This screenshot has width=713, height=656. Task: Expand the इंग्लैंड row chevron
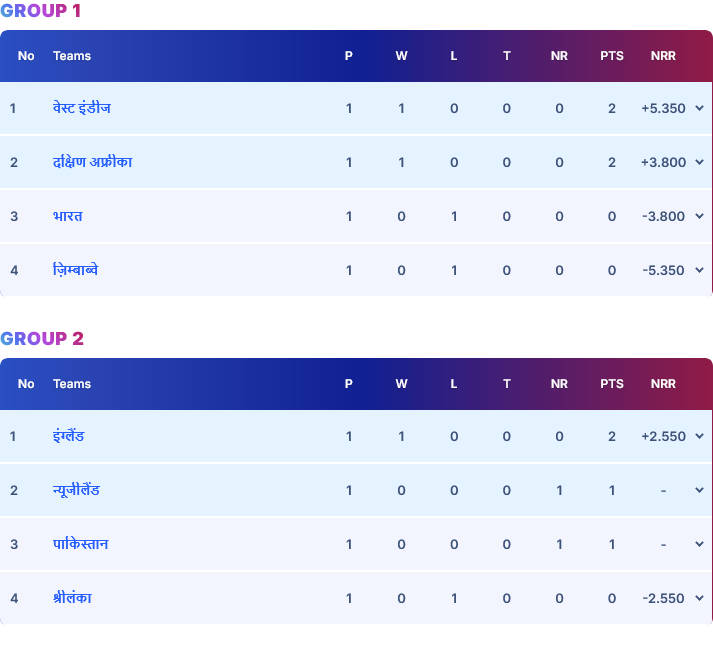point(699,436)
